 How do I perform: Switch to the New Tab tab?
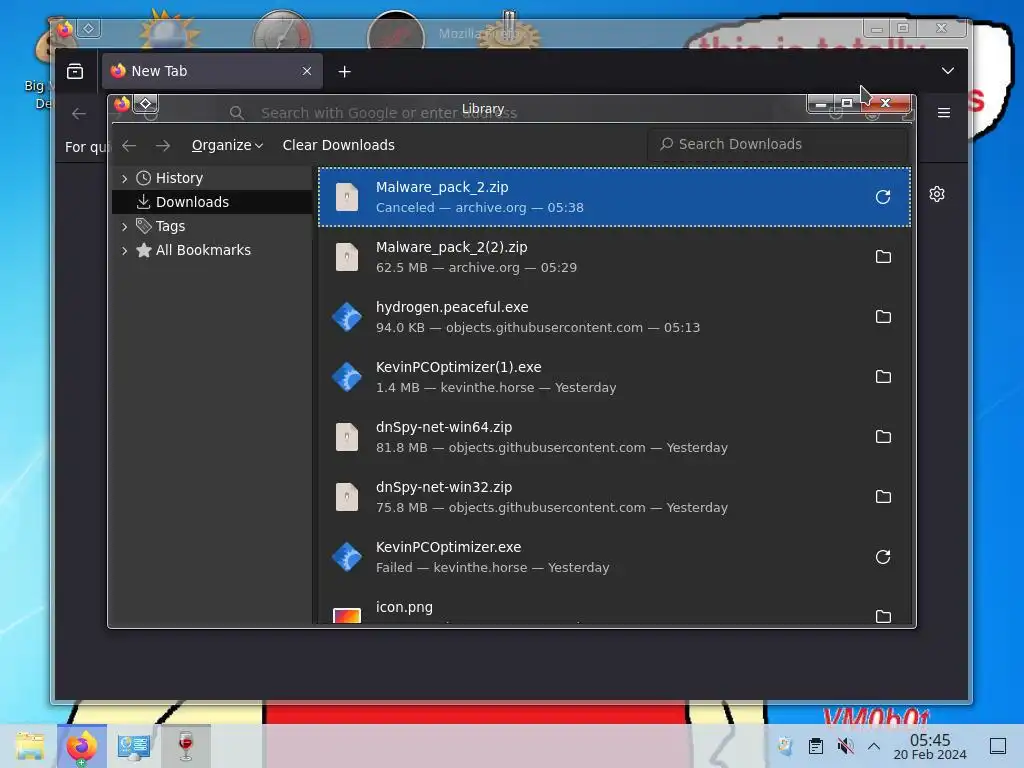[212, 71]
